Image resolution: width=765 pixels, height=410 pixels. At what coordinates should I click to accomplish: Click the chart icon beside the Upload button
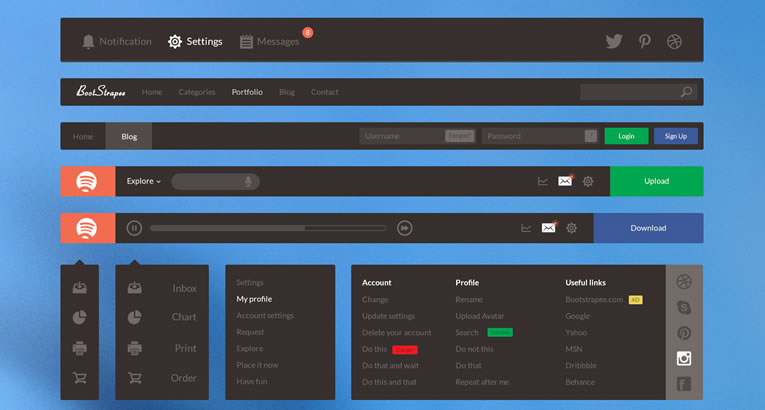(542, 181)
